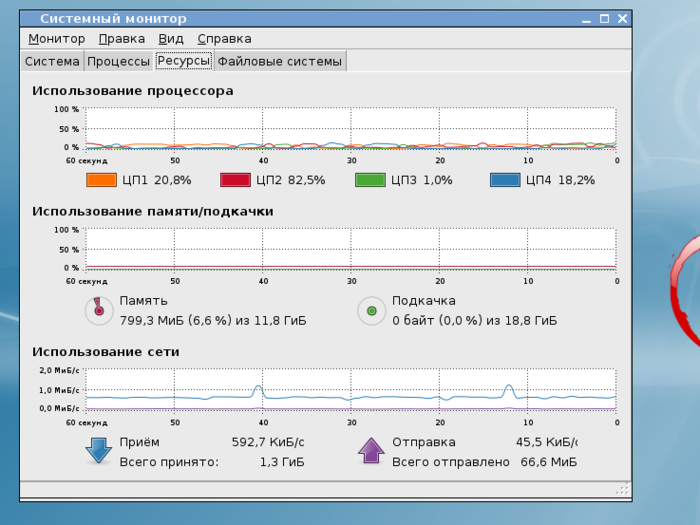700x525 pixels.
Task: Click the ЦП1 20,8% label
Action: [157, 180]
